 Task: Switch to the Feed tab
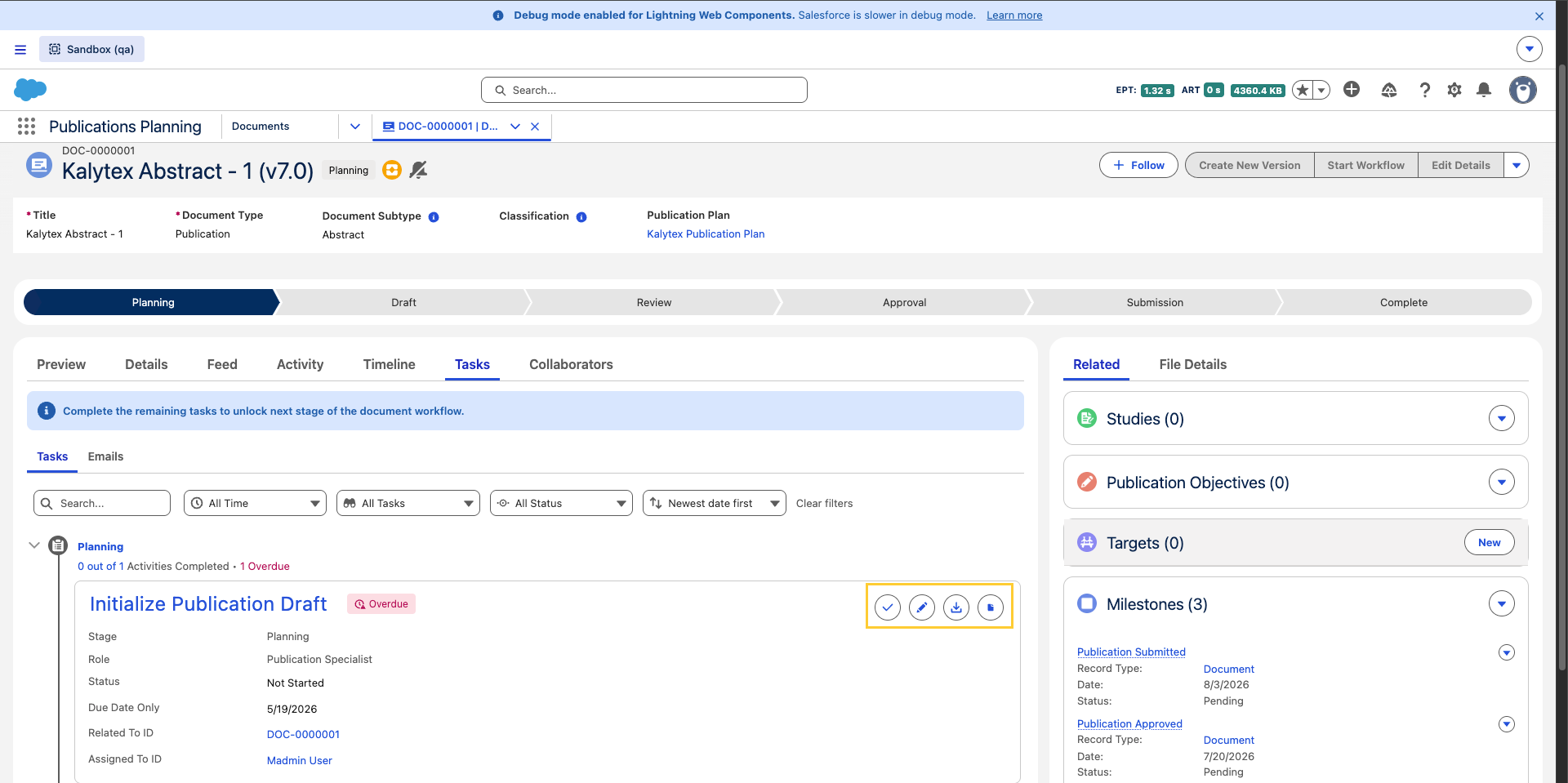[x=222, y=365]
